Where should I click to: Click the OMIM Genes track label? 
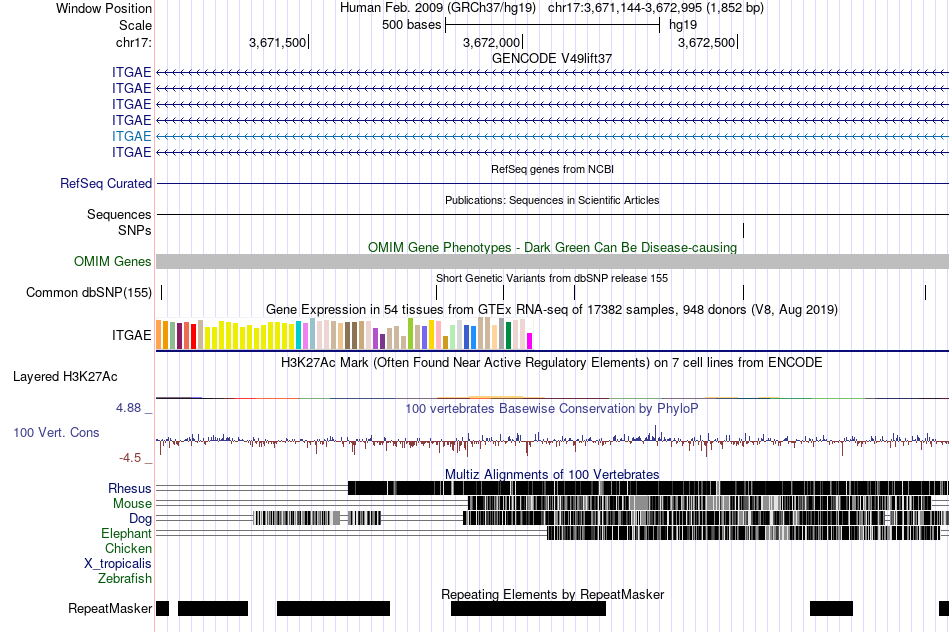113,261
